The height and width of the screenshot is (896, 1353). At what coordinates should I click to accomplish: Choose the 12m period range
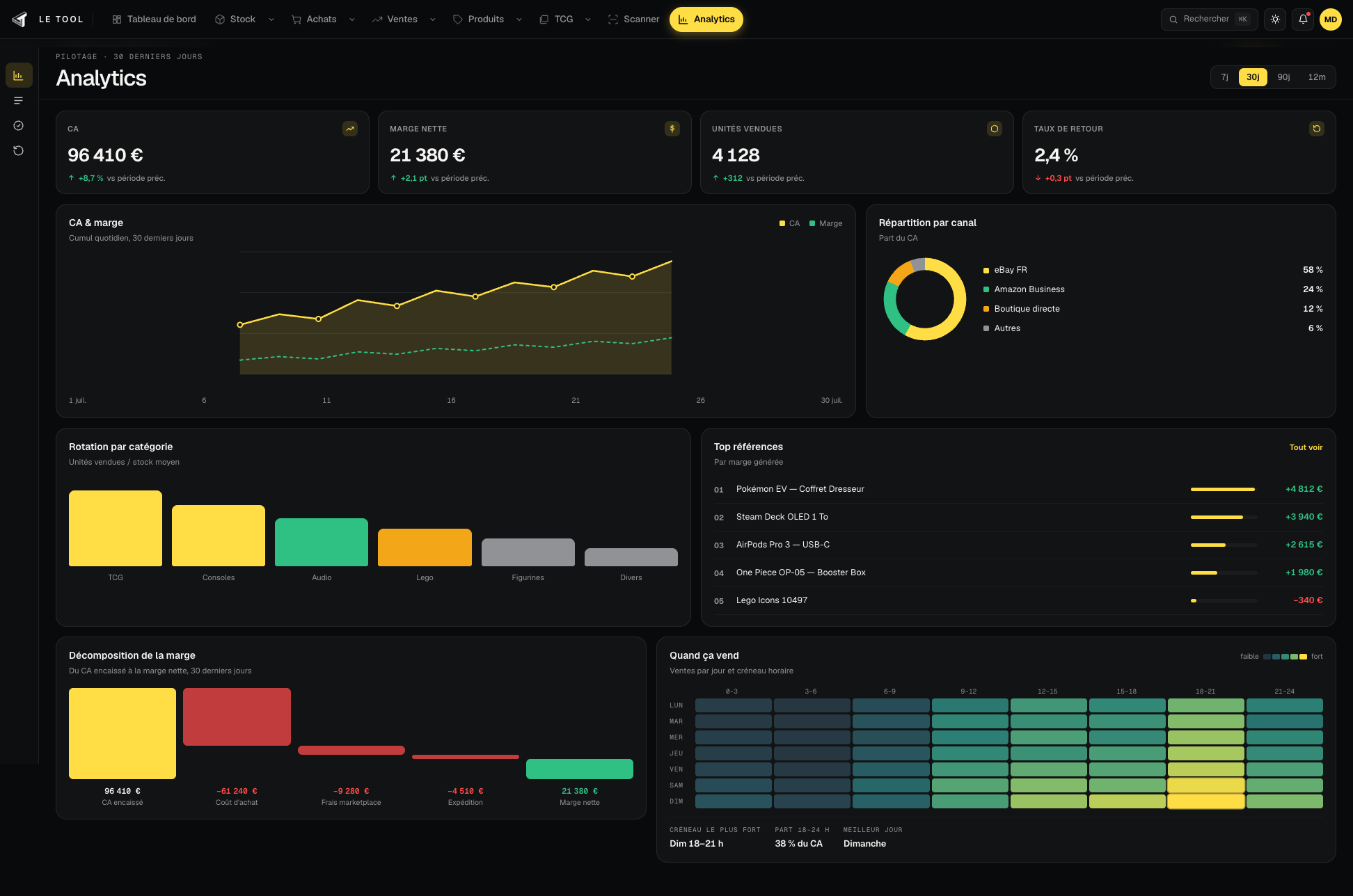[x=1317, y=77]
